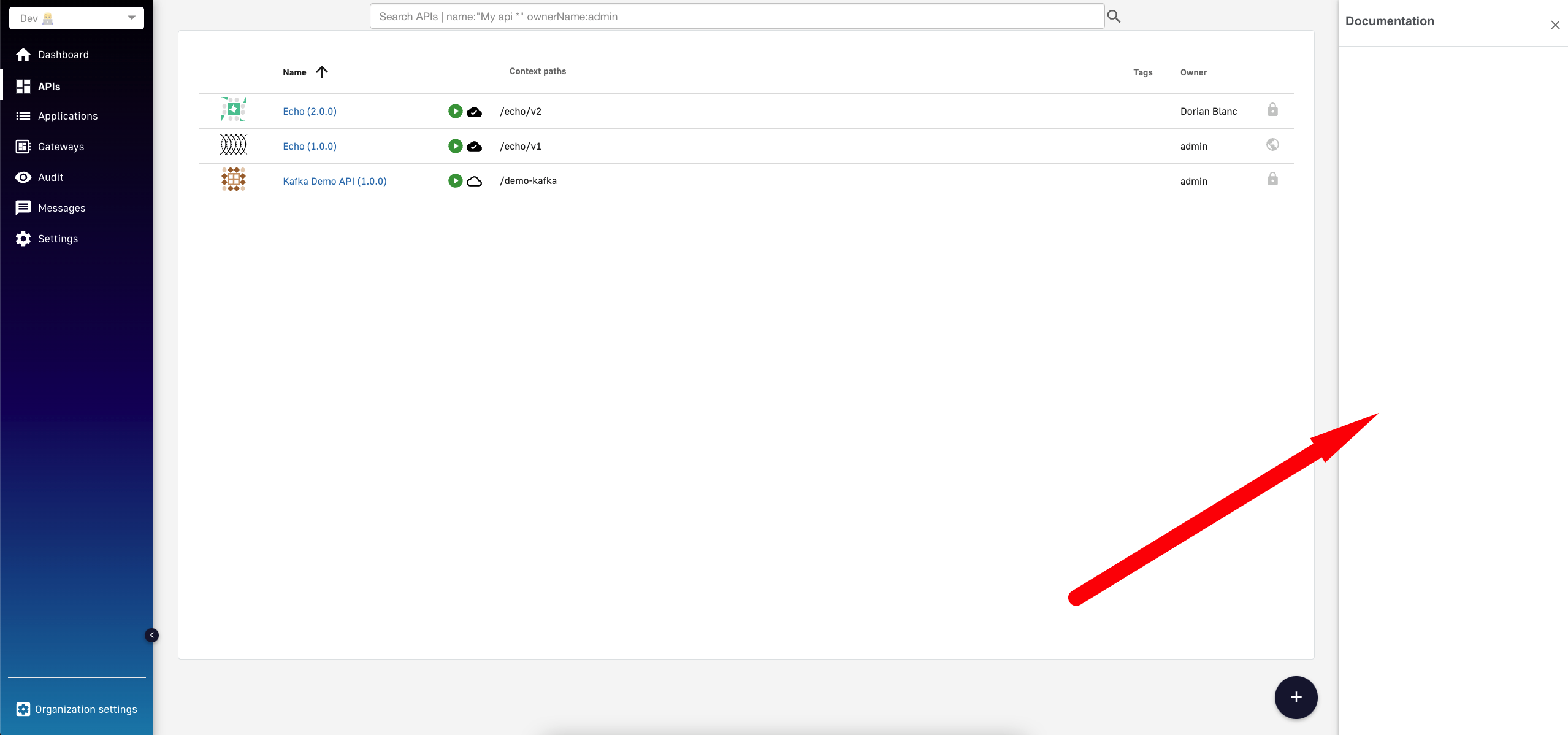Open the Dev environment dropdown
This screenshot has height=735, width=1568.
click(76, 18)
